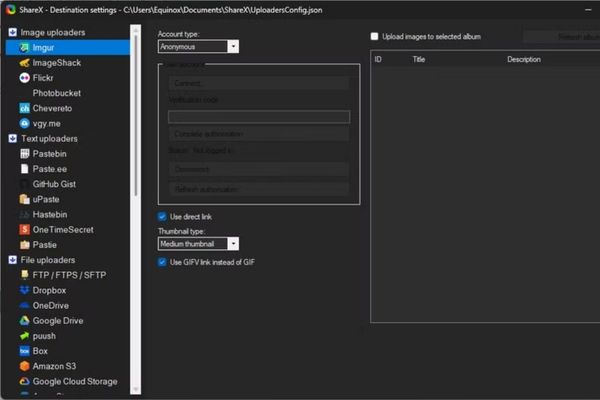Open the Account type dropdown
This screenshot has height=400, width=600.
point(198,46)
